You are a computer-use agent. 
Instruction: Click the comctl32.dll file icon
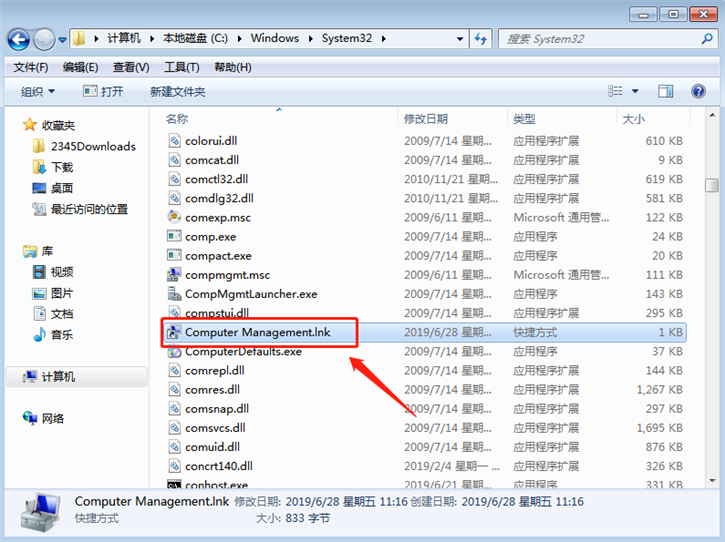point(174,179)
